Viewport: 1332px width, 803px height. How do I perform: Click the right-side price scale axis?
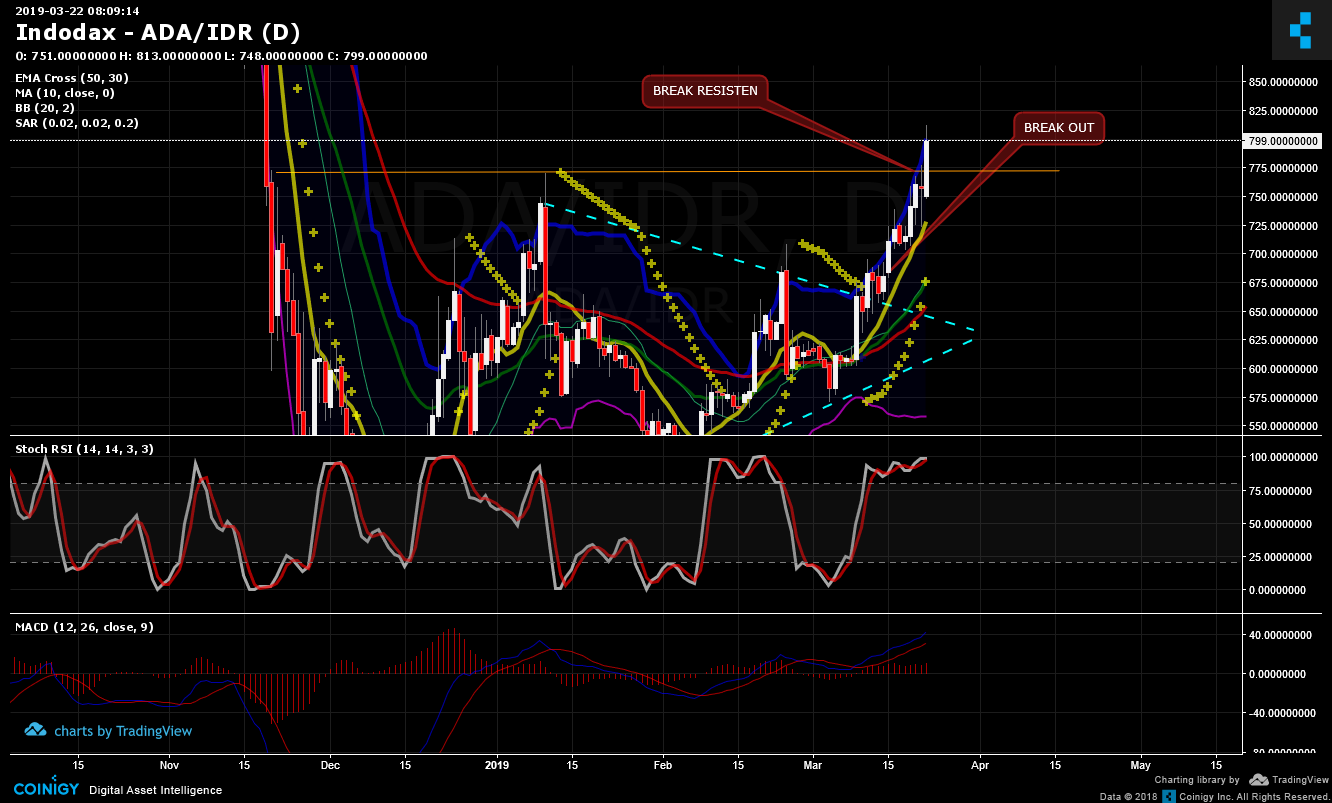[1290, 300]
